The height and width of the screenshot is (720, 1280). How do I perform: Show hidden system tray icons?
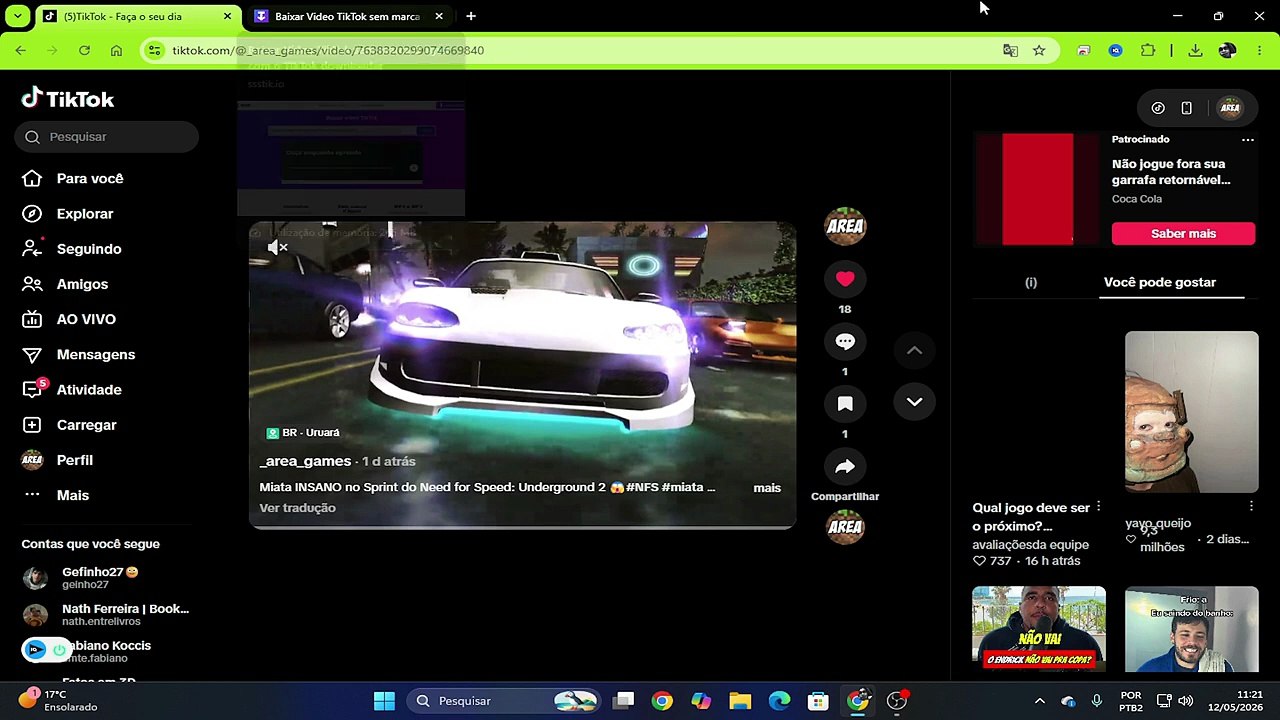pyautogui.click(x=1039, y=701)
